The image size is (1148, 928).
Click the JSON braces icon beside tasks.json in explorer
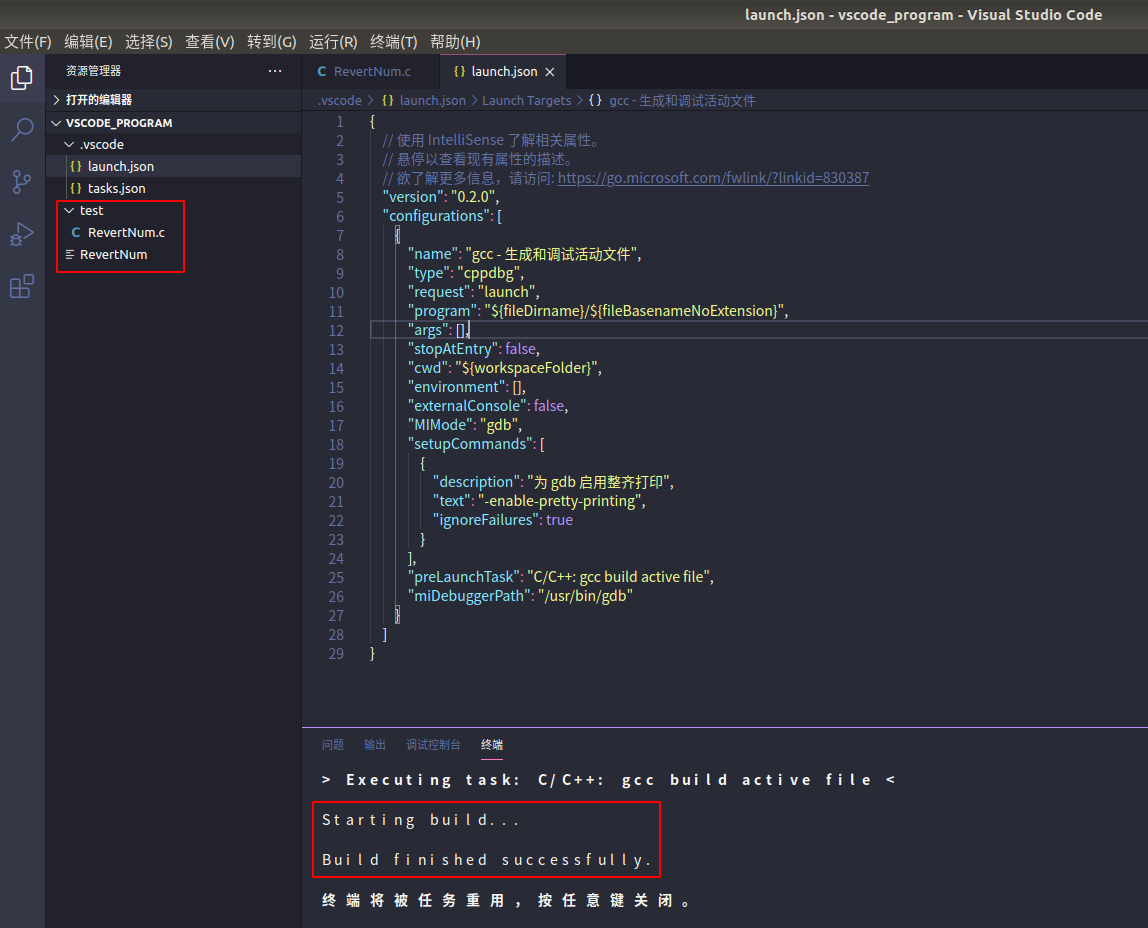[75, 188]
